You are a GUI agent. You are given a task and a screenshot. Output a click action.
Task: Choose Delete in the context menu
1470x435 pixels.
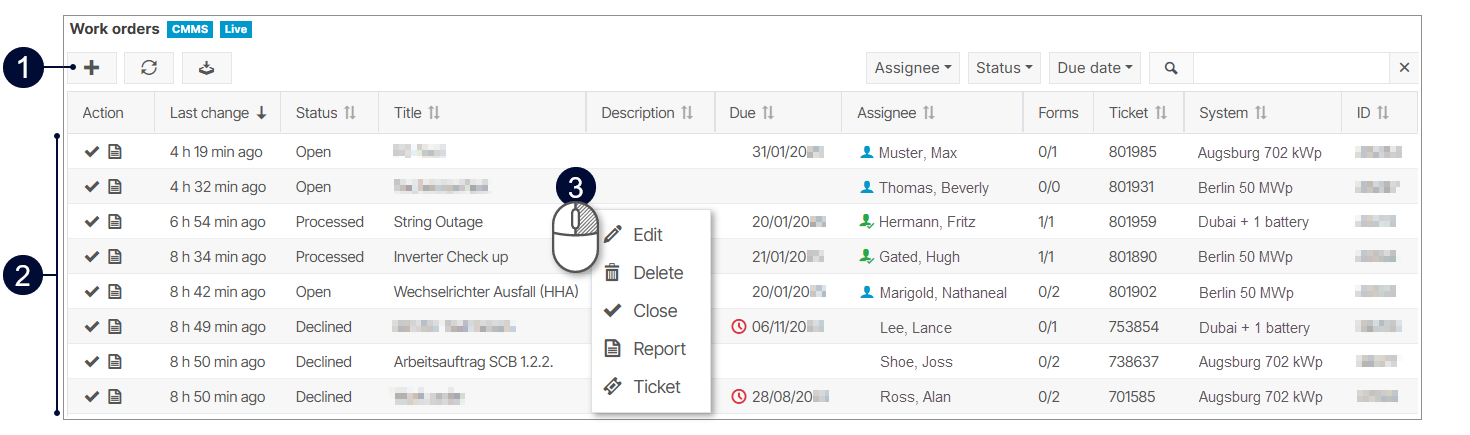click(657, 273)
